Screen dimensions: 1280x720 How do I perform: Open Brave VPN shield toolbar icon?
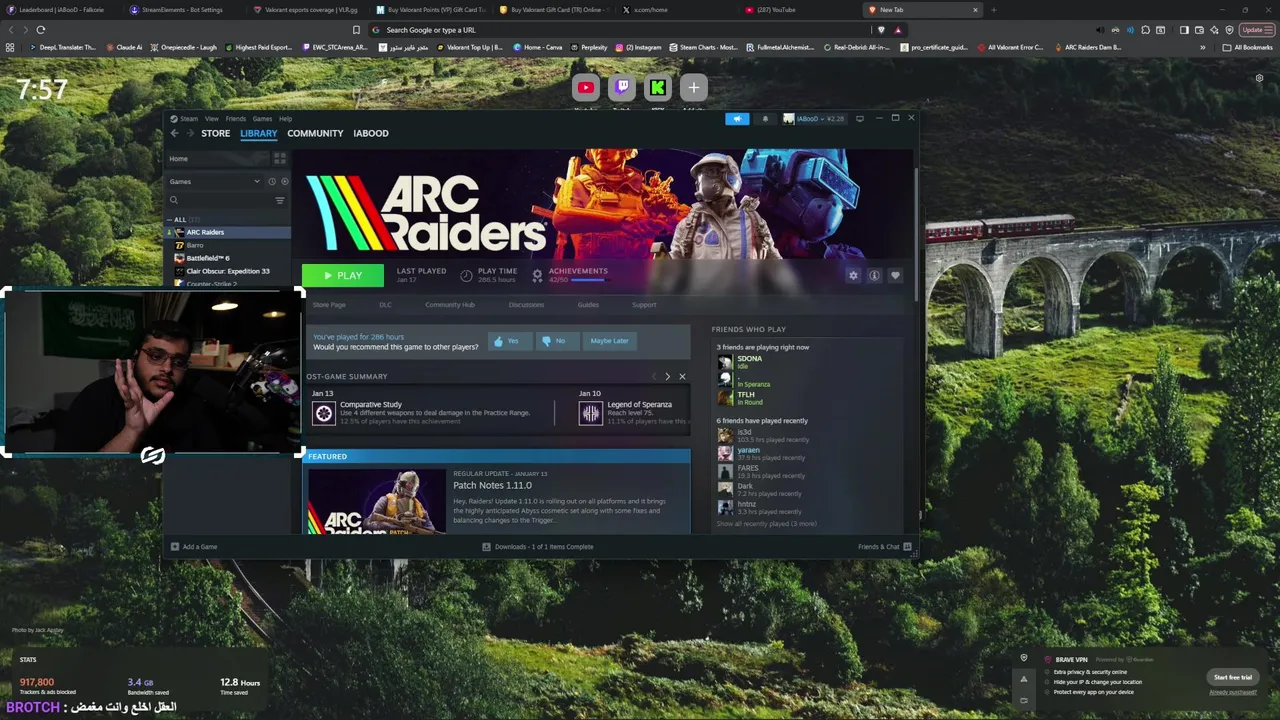[1230, 30]
